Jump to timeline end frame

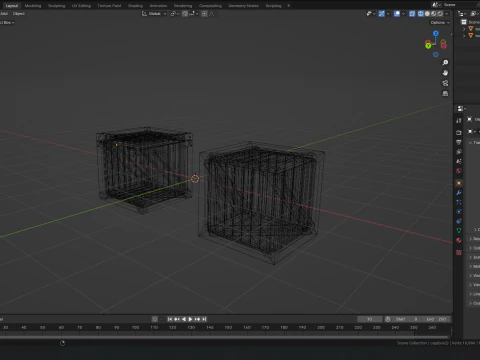coord(204,319)
